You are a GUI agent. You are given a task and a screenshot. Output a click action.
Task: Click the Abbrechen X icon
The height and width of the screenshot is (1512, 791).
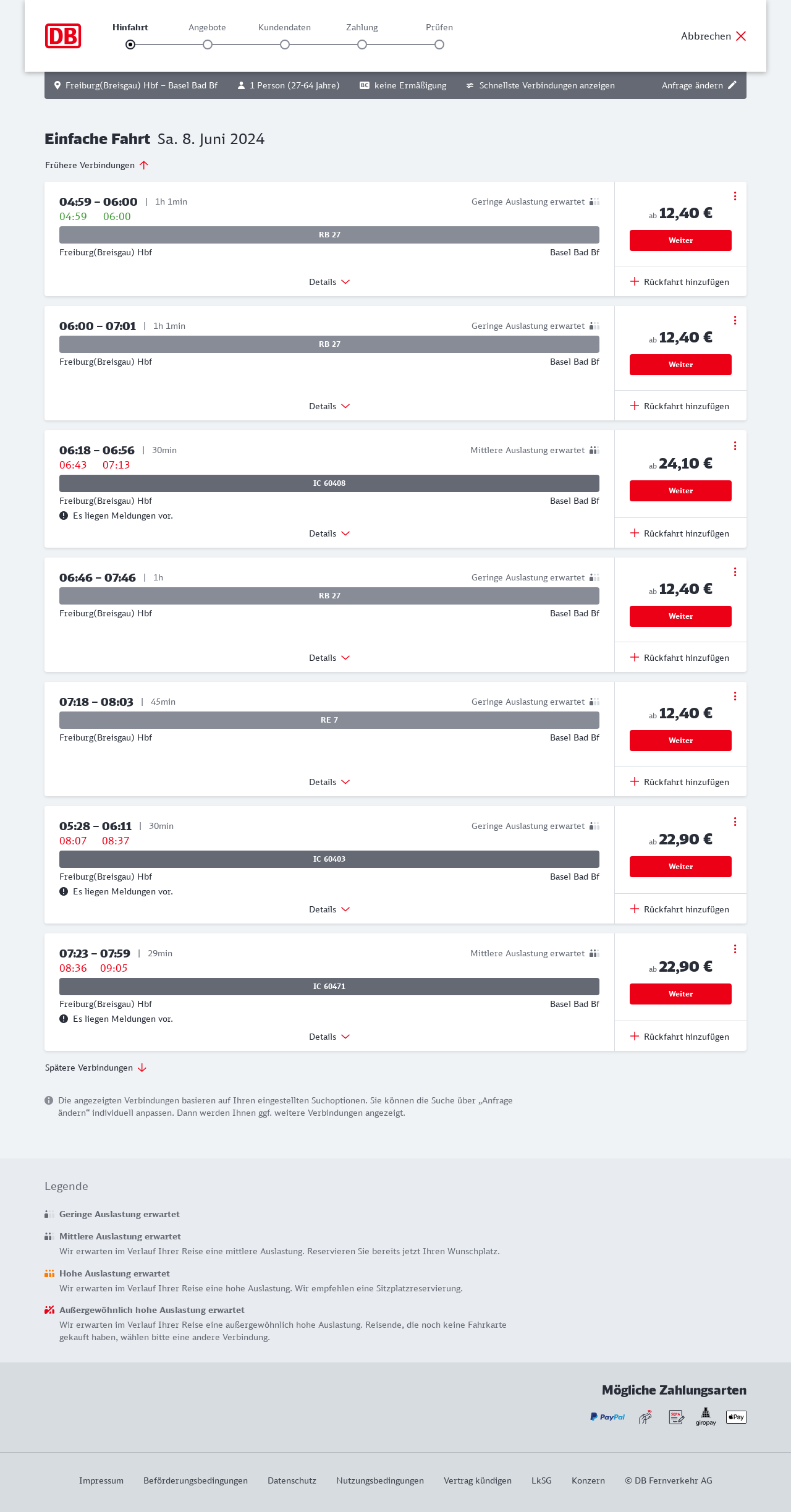click(x=741, y=36)
